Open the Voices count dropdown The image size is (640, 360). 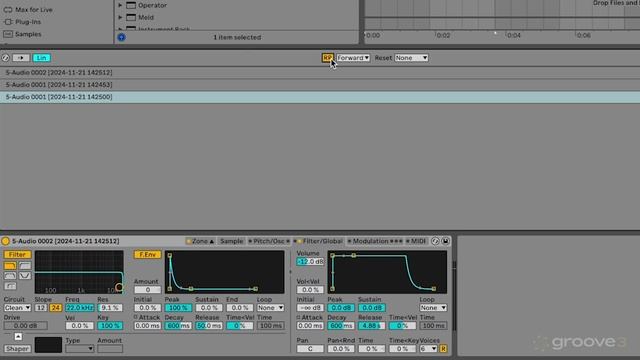point(428,349)
